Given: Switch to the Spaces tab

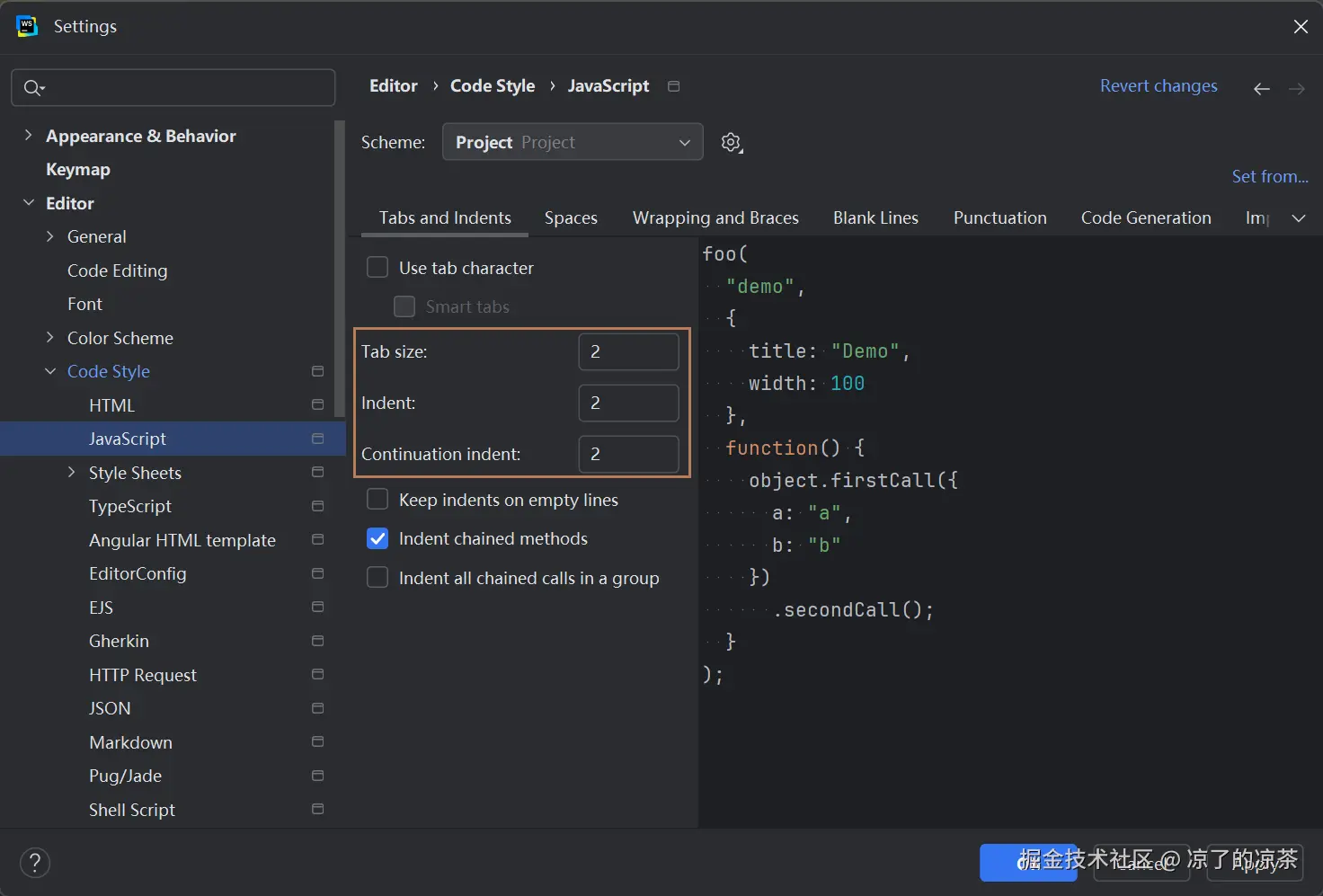Looking at the screenshot, I should tap(571, 218).
